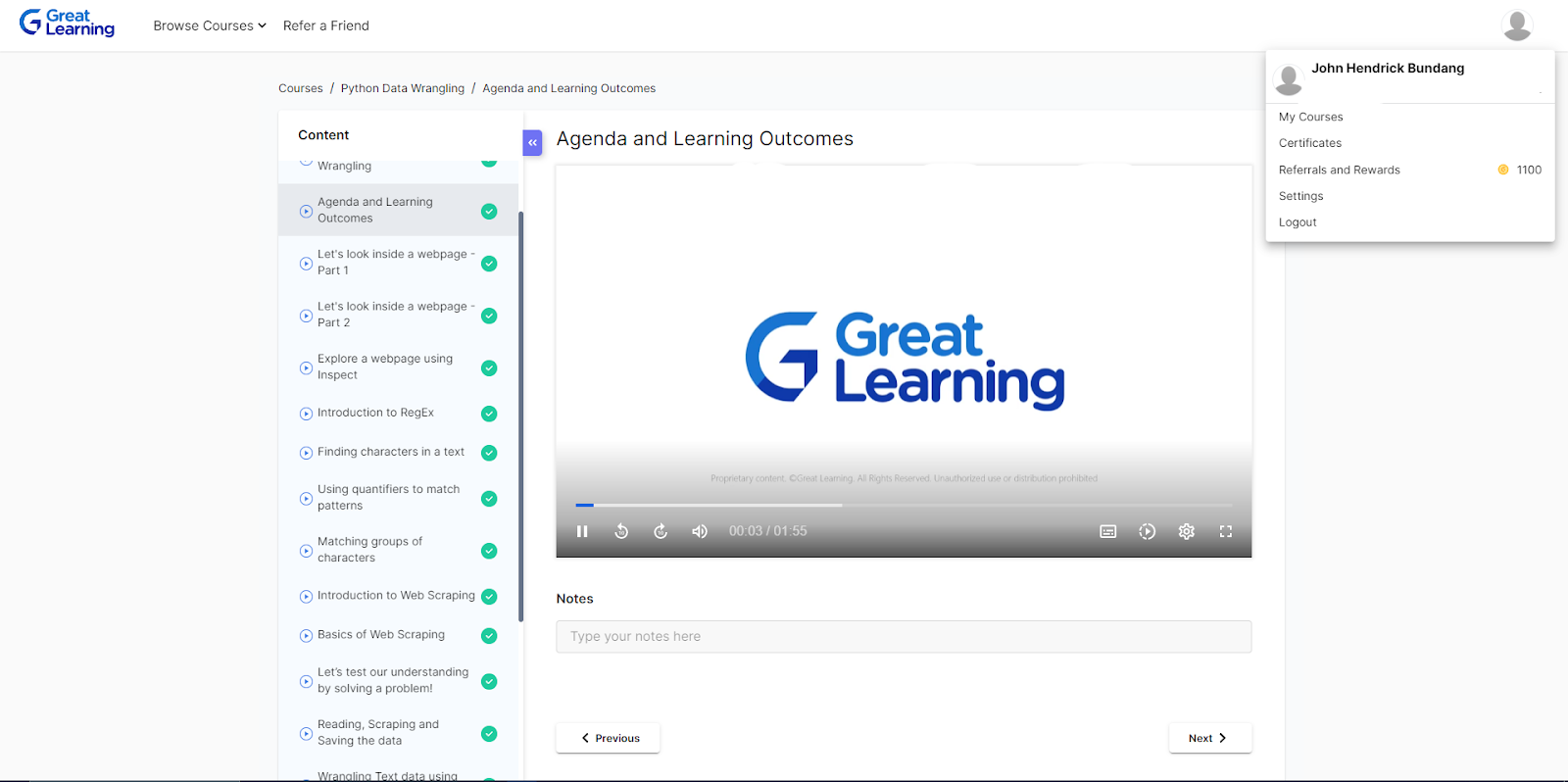
Task: Open Settings from profile menu
Action: point(1300,196)
